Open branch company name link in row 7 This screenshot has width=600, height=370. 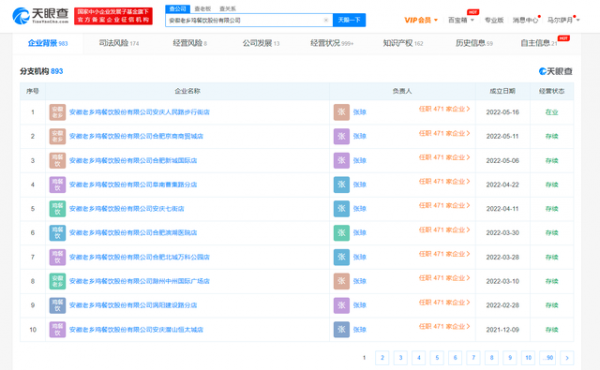coord(139,257)
